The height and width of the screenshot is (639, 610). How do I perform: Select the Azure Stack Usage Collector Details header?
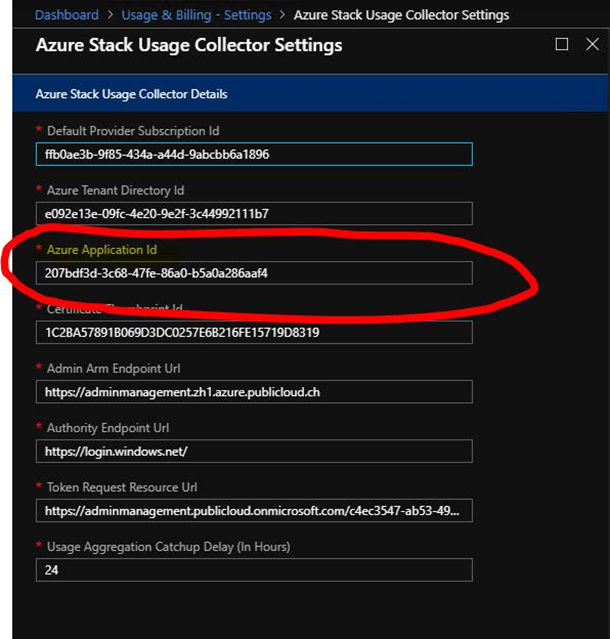click(x=310, y=94)
